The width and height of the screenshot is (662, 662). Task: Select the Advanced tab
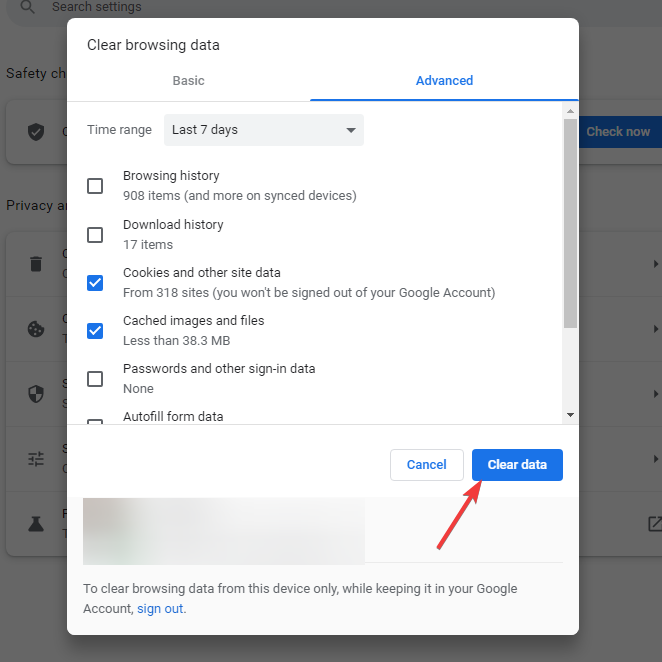444,81
